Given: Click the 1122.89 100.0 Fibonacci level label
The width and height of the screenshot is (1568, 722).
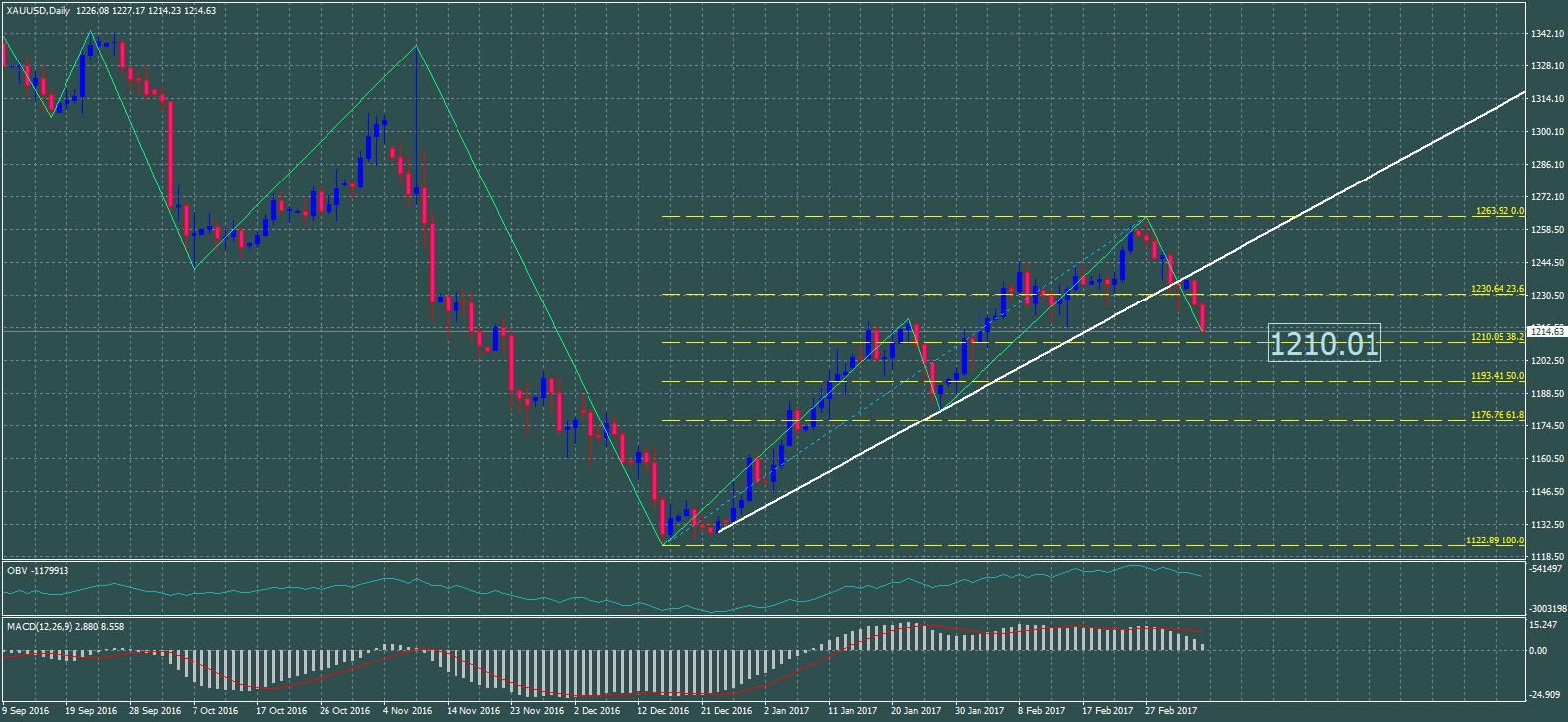Looking at the screenshot, I should (1495, 541).
